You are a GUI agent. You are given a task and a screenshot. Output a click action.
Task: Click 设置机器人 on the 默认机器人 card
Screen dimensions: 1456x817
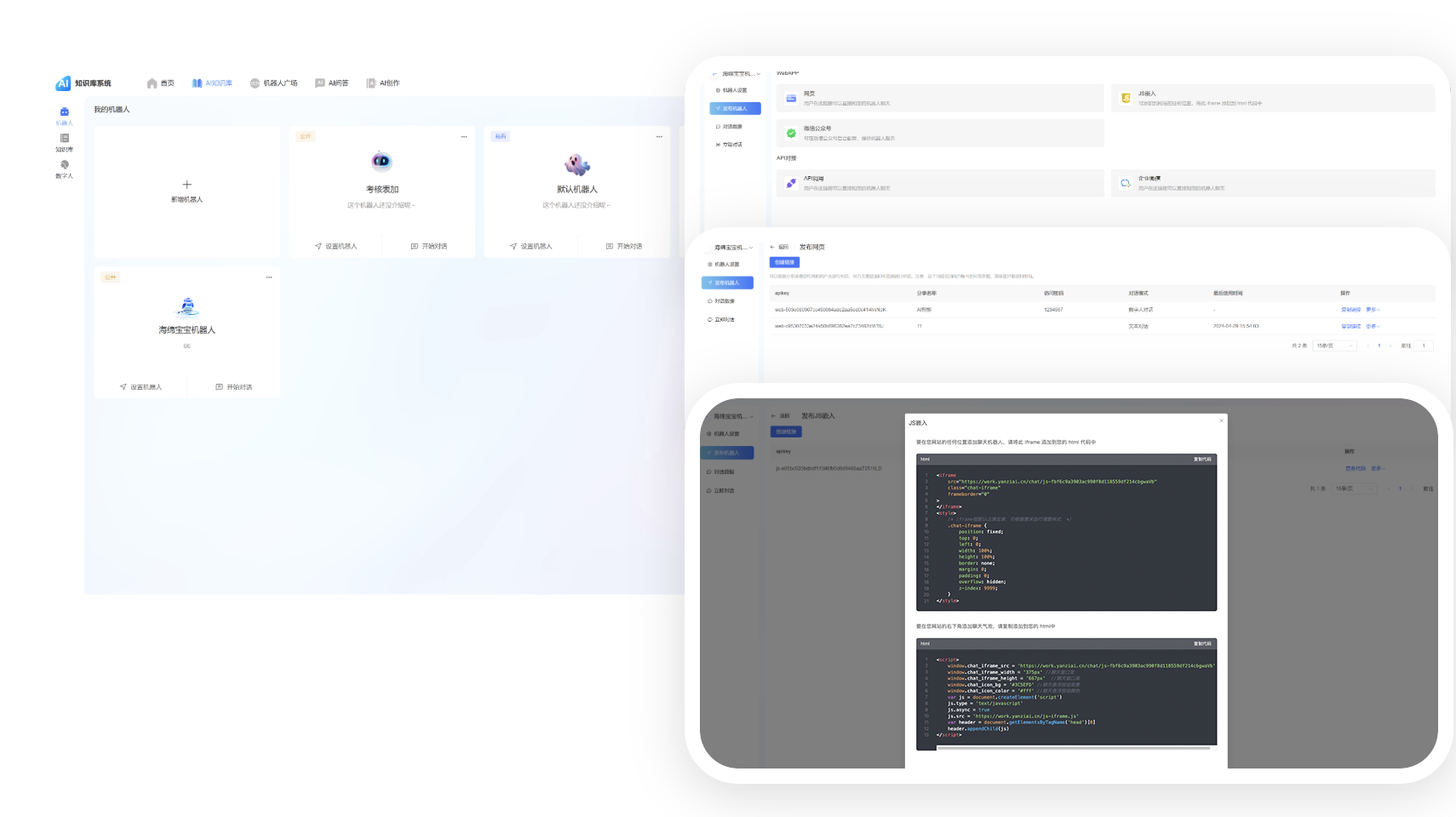(x=530, y=246)
